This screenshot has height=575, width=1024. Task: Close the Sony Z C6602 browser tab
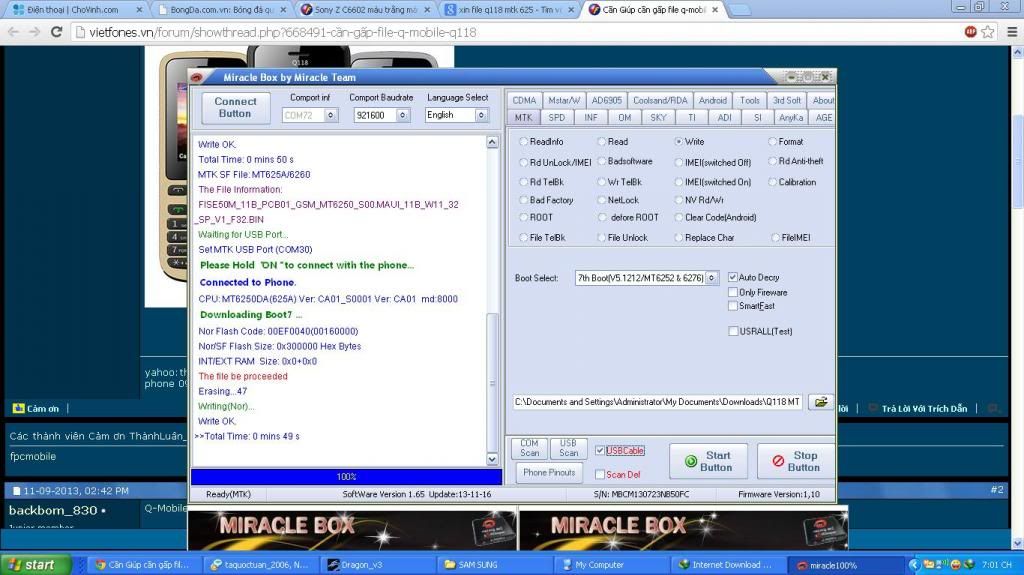tap(426, 10)
